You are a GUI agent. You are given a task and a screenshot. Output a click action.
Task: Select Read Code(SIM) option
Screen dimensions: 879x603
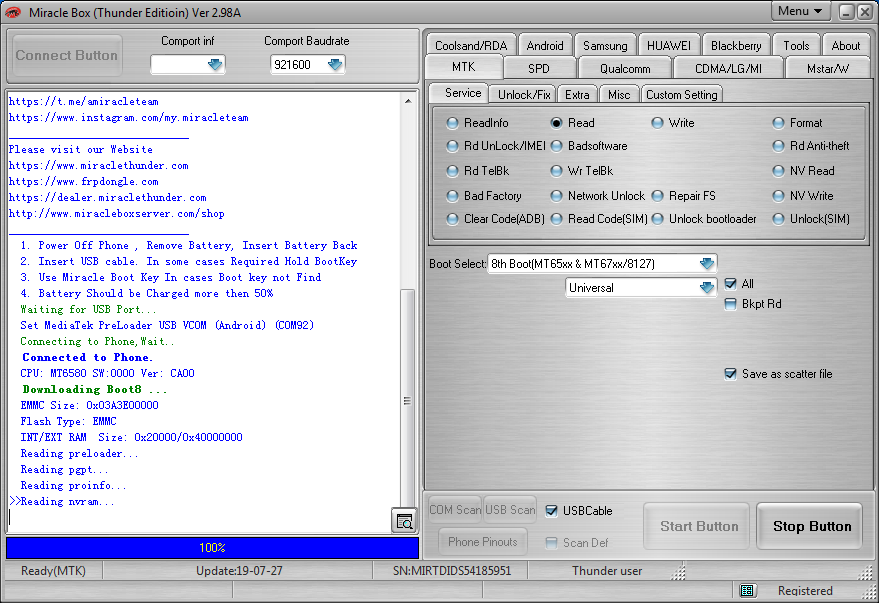click(x=599, y=219)
